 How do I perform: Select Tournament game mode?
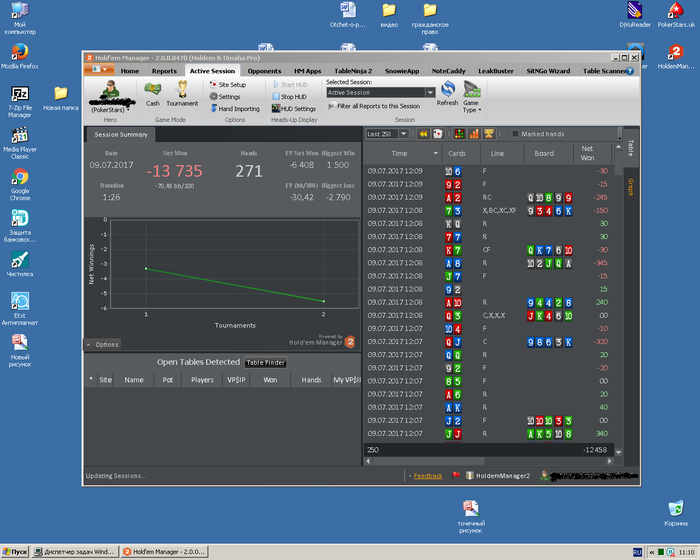(182, 94)
